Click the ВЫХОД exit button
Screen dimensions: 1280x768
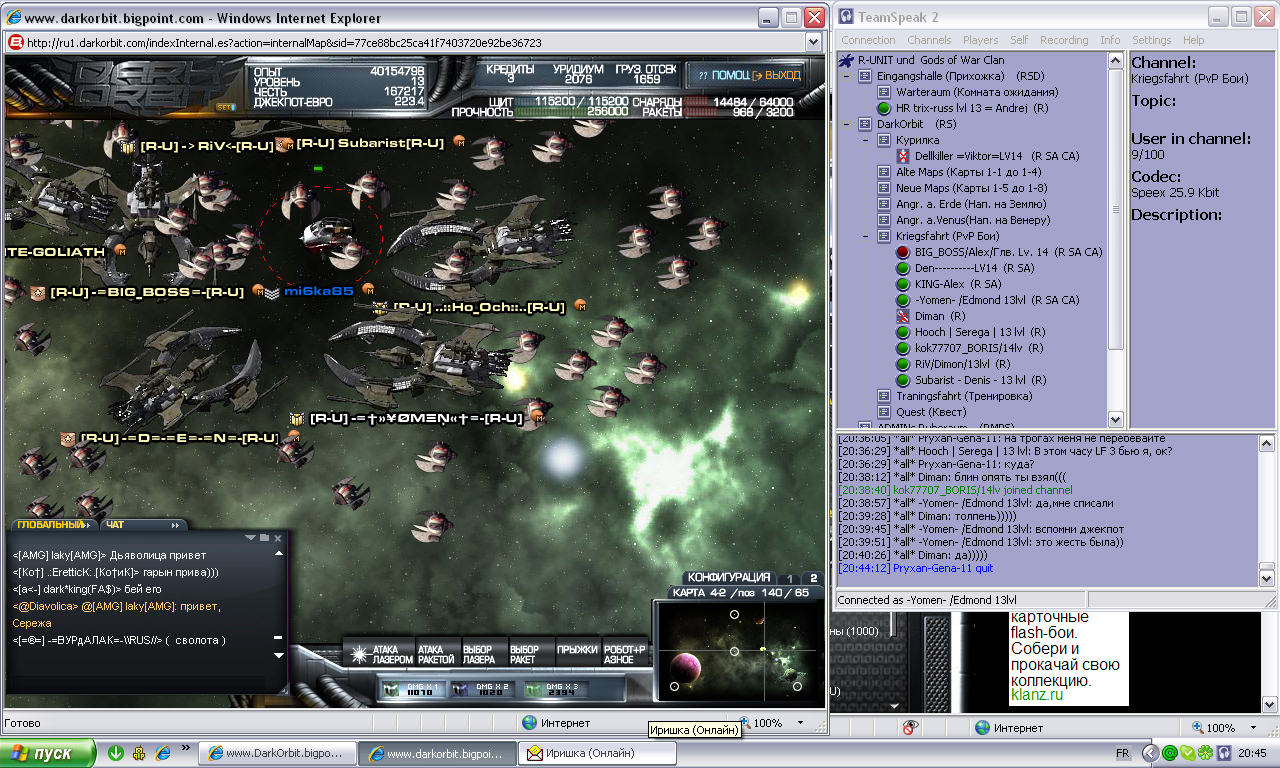[x=779, y=75]
